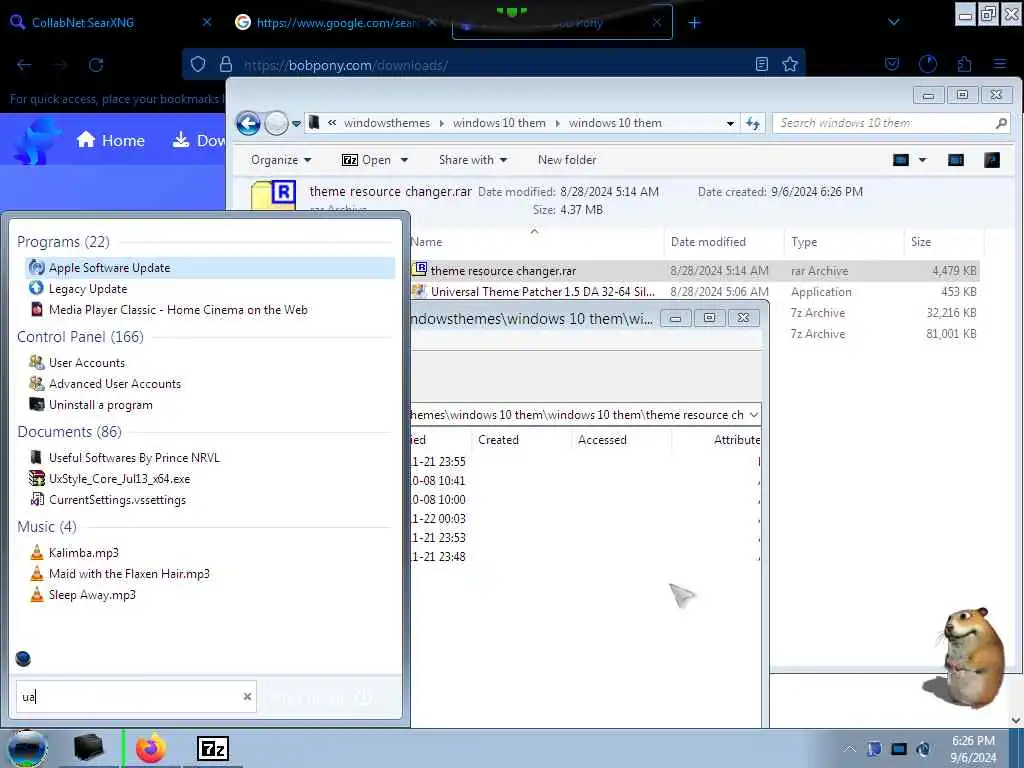Open Firefox from the taskbar
The width and height of the screenshot is (1024, 768).
point(151,748)
